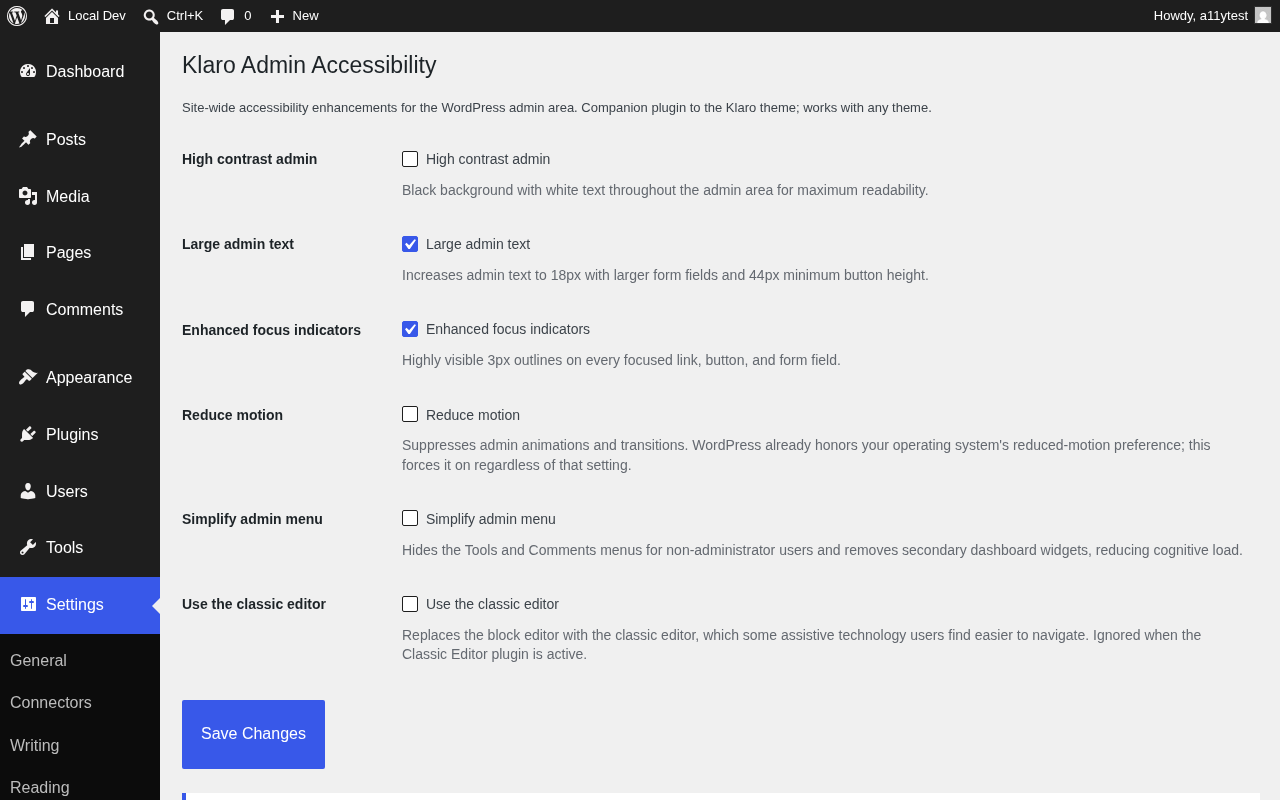This screenshot has height=800, width=1280.
Task: Click the Use the classic editor row heading
Action: point(254,604)
